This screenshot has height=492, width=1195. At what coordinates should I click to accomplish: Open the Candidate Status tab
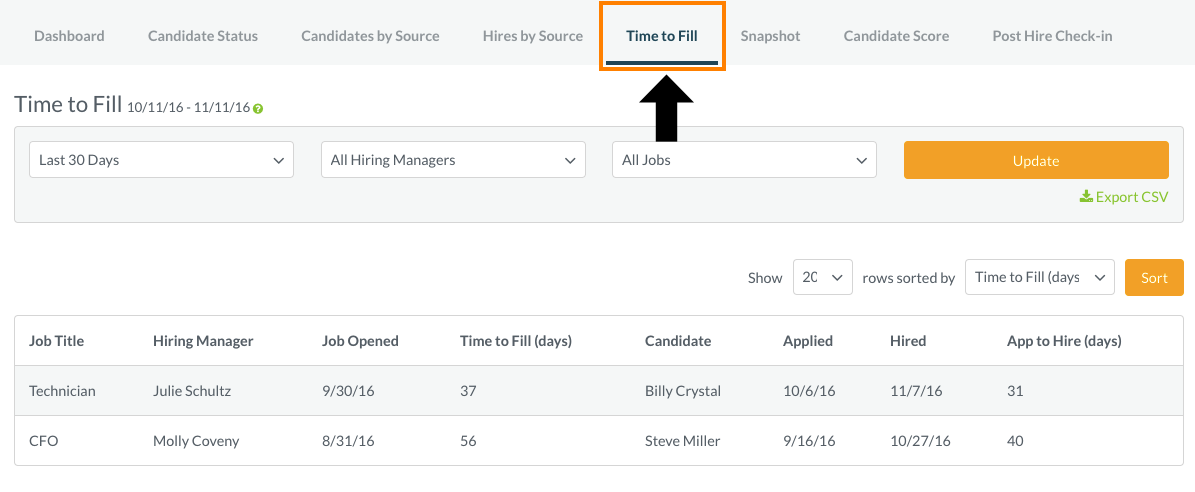[203, 36]
